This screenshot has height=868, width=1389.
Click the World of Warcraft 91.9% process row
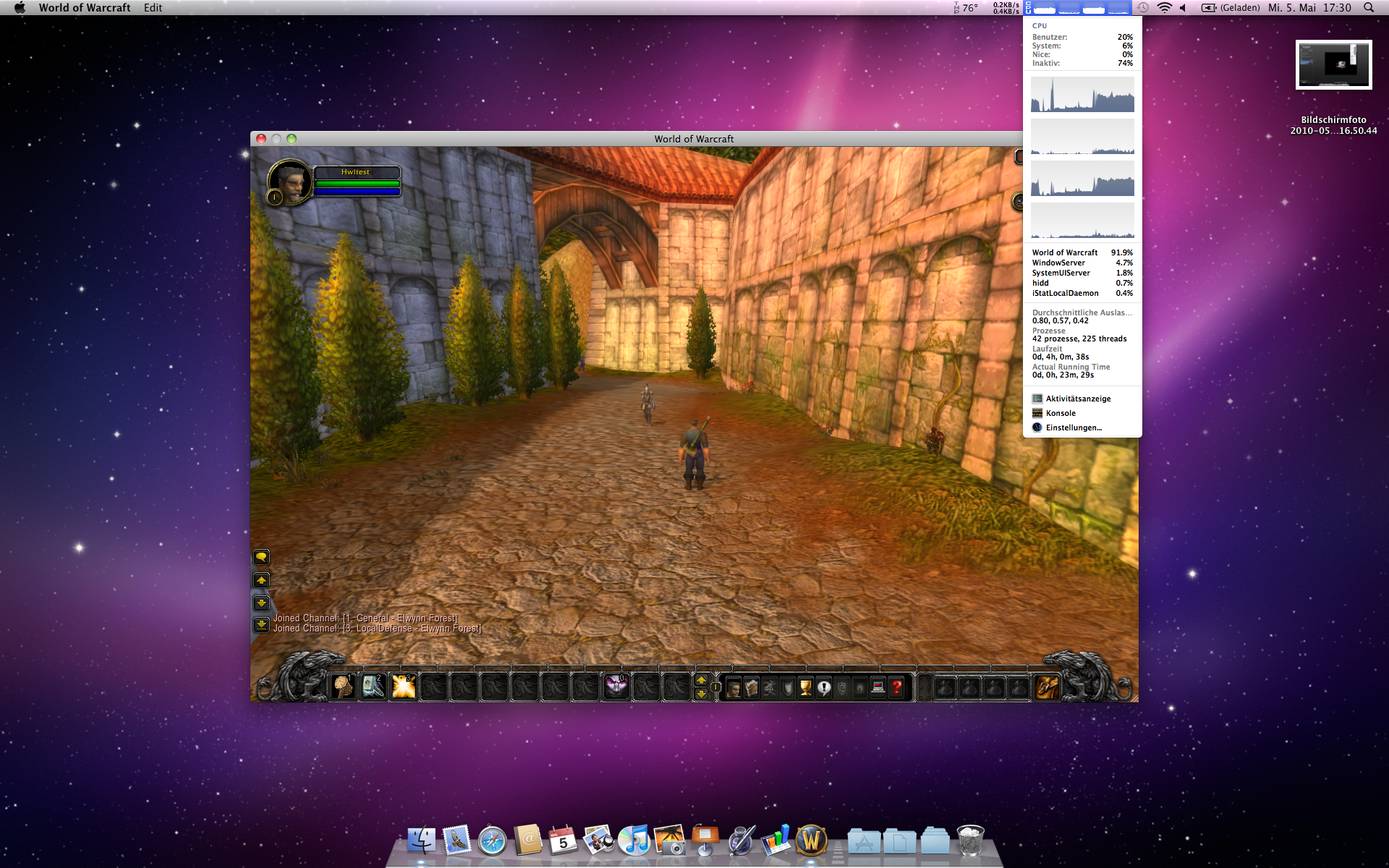pyautogui.click(x=1082, y=252)
